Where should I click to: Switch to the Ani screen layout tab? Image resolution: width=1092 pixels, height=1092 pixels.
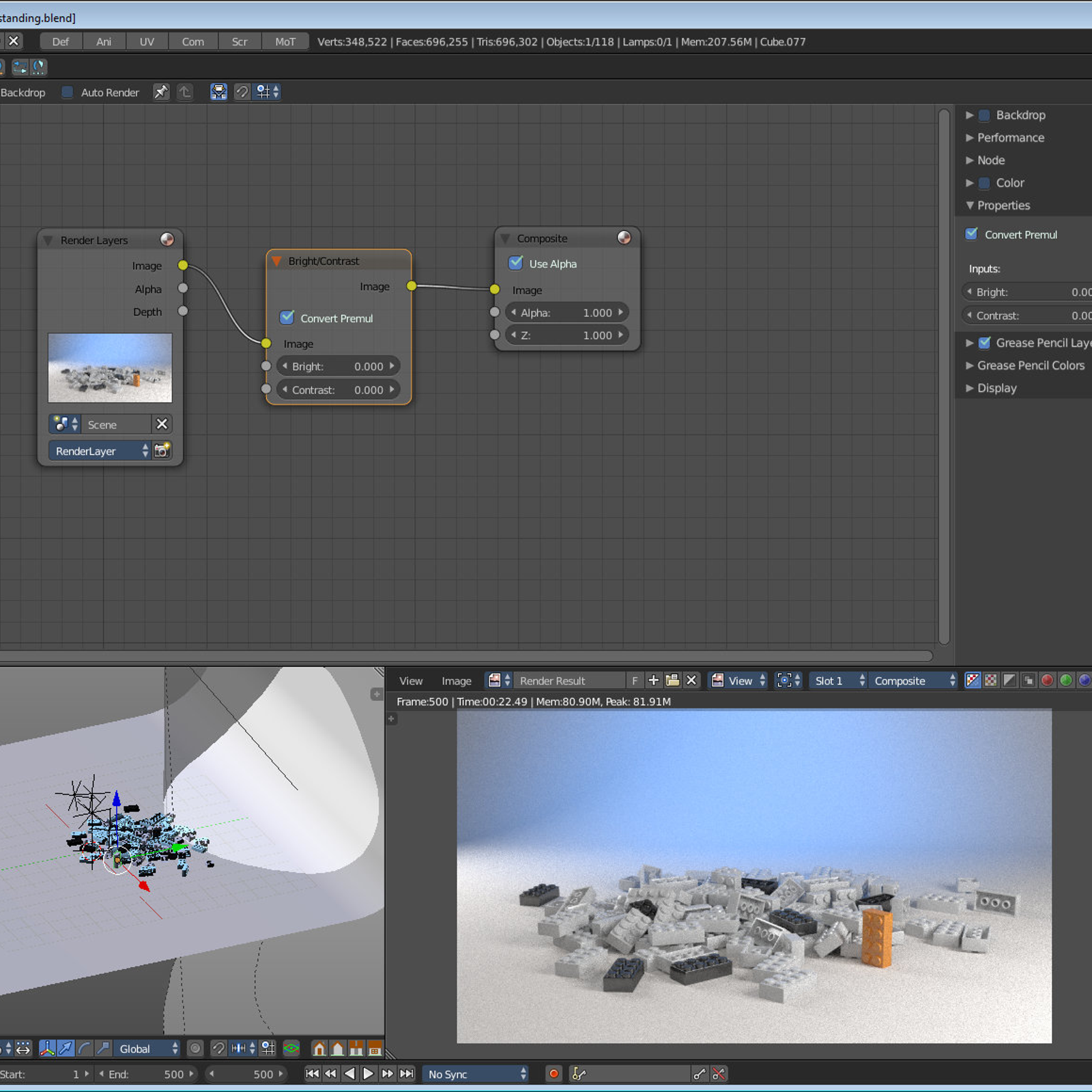[104, 41]
